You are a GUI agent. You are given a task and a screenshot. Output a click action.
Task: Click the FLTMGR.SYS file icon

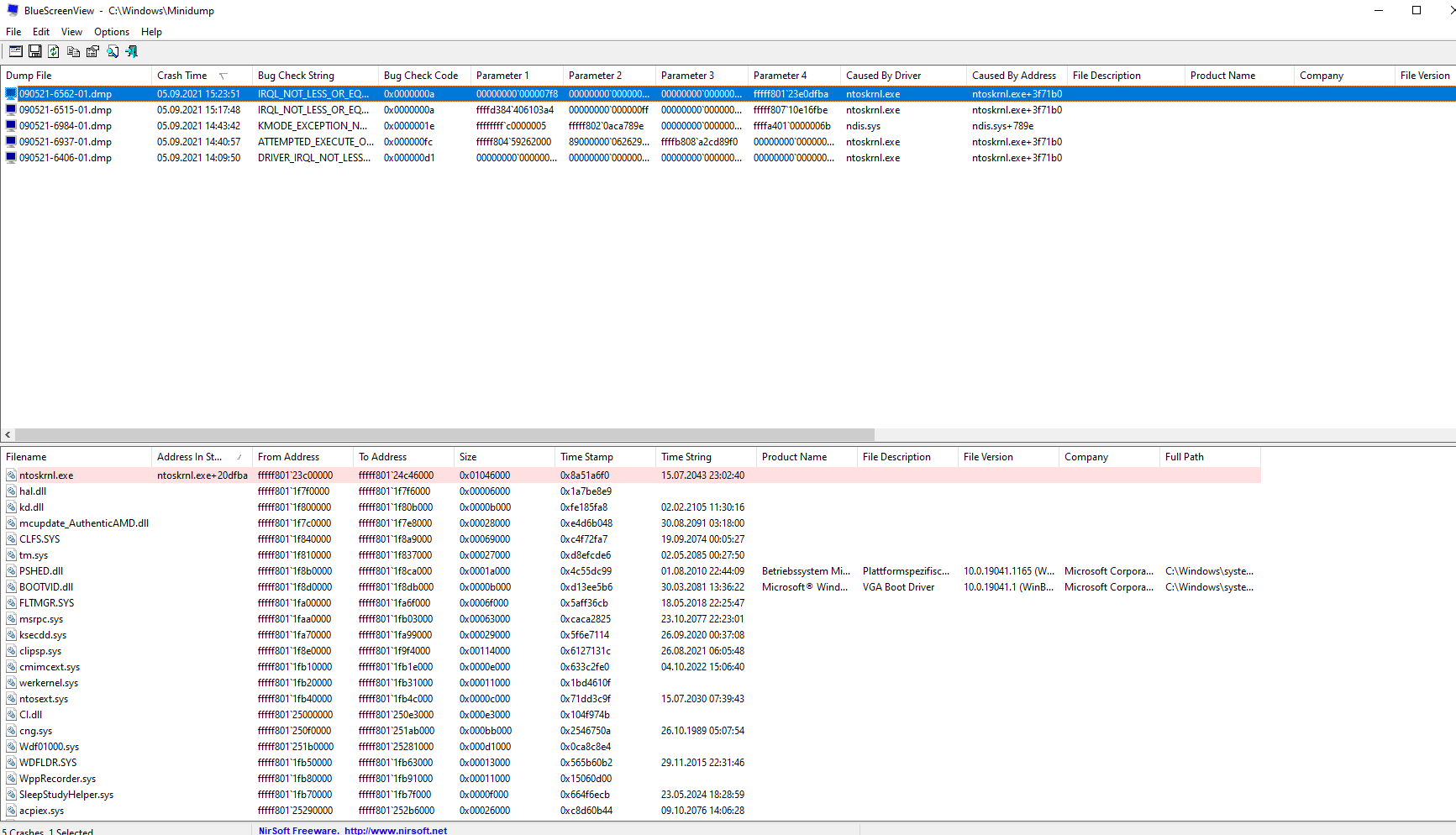pos(11,603)
